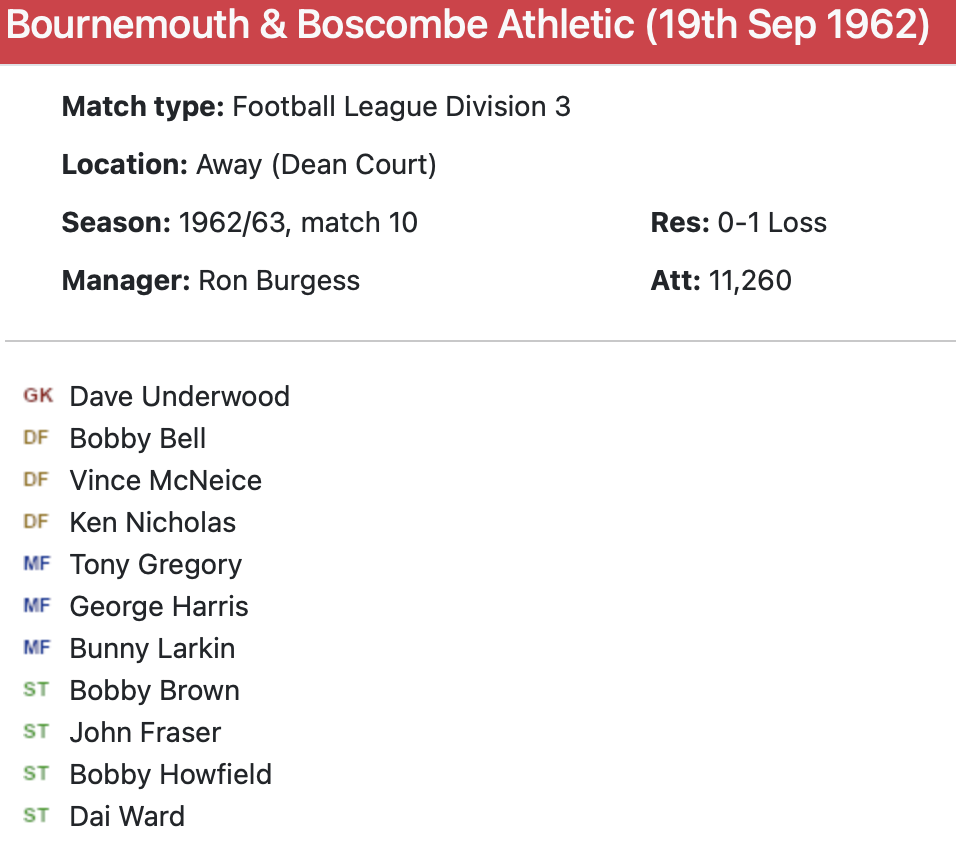Open Vince McNeice's profile
This screenshot has width=956, height=844.
165,480
